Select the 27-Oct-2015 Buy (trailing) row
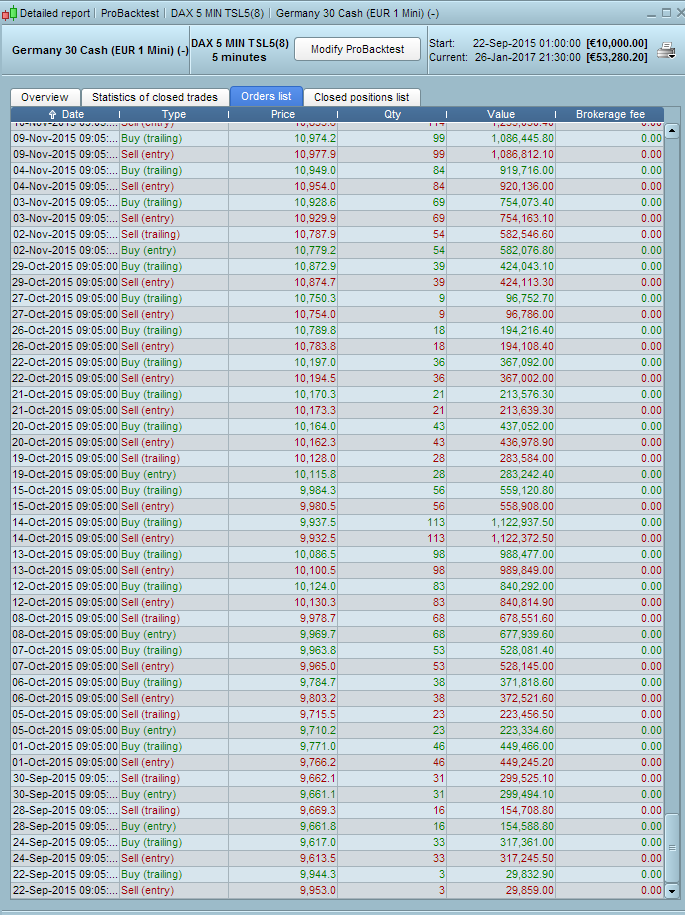Viewport: 685px width, 915px height. point(337,298)
